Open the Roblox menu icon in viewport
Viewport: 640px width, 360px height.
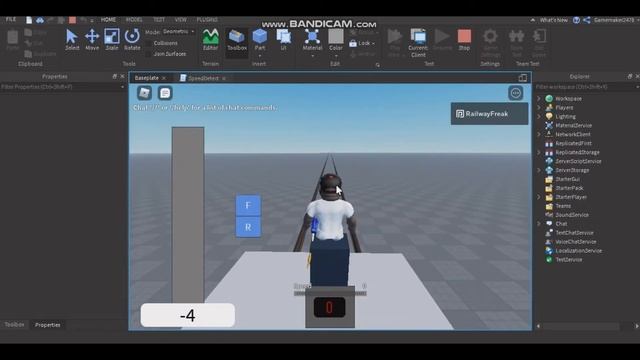(144, 93)
